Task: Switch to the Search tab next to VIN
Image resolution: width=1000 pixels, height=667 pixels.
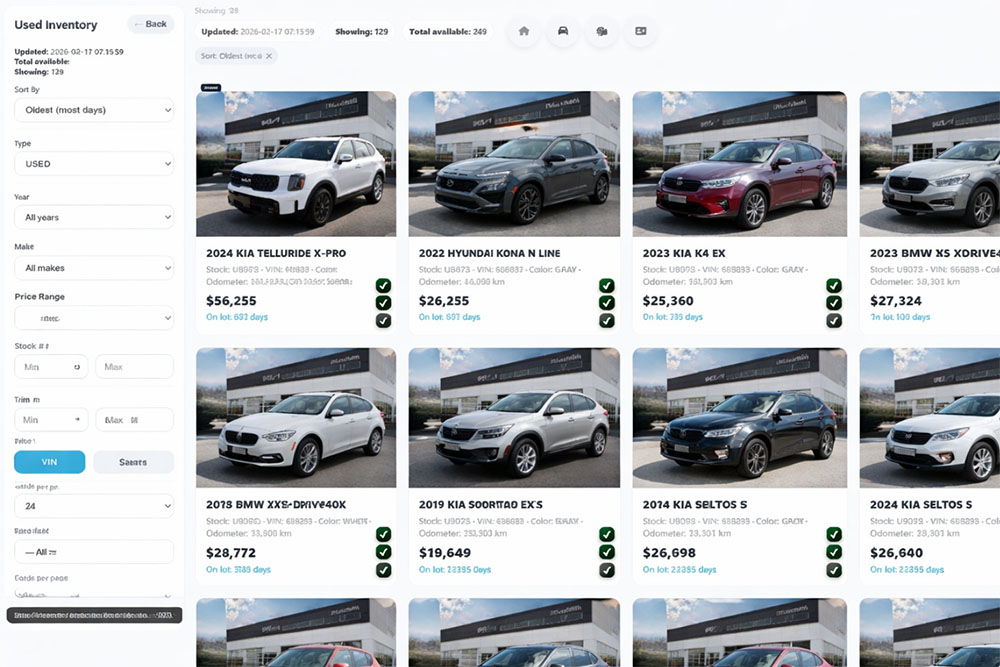Action: pos(133,461)
